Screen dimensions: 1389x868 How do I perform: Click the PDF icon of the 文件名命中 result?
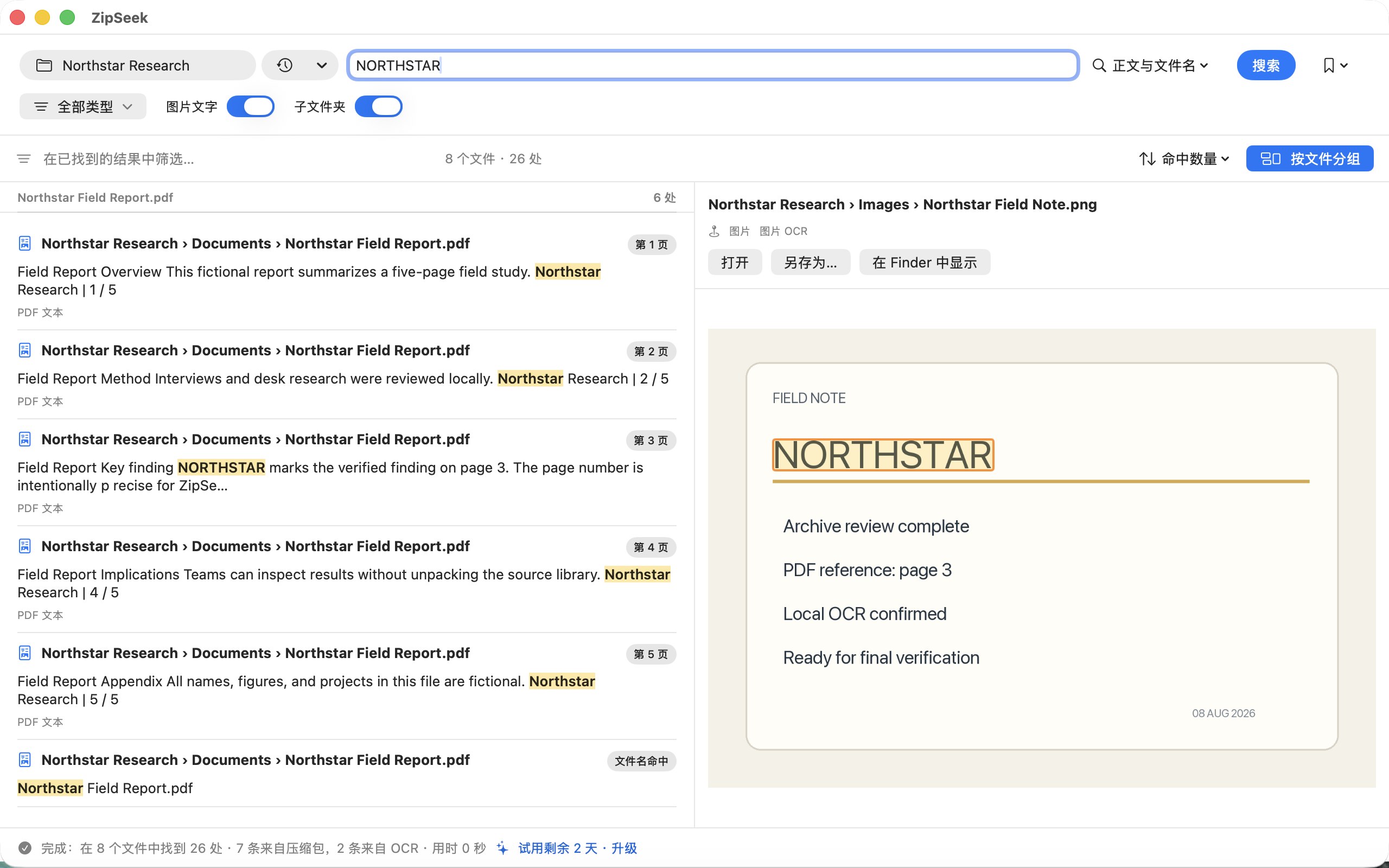24,759
